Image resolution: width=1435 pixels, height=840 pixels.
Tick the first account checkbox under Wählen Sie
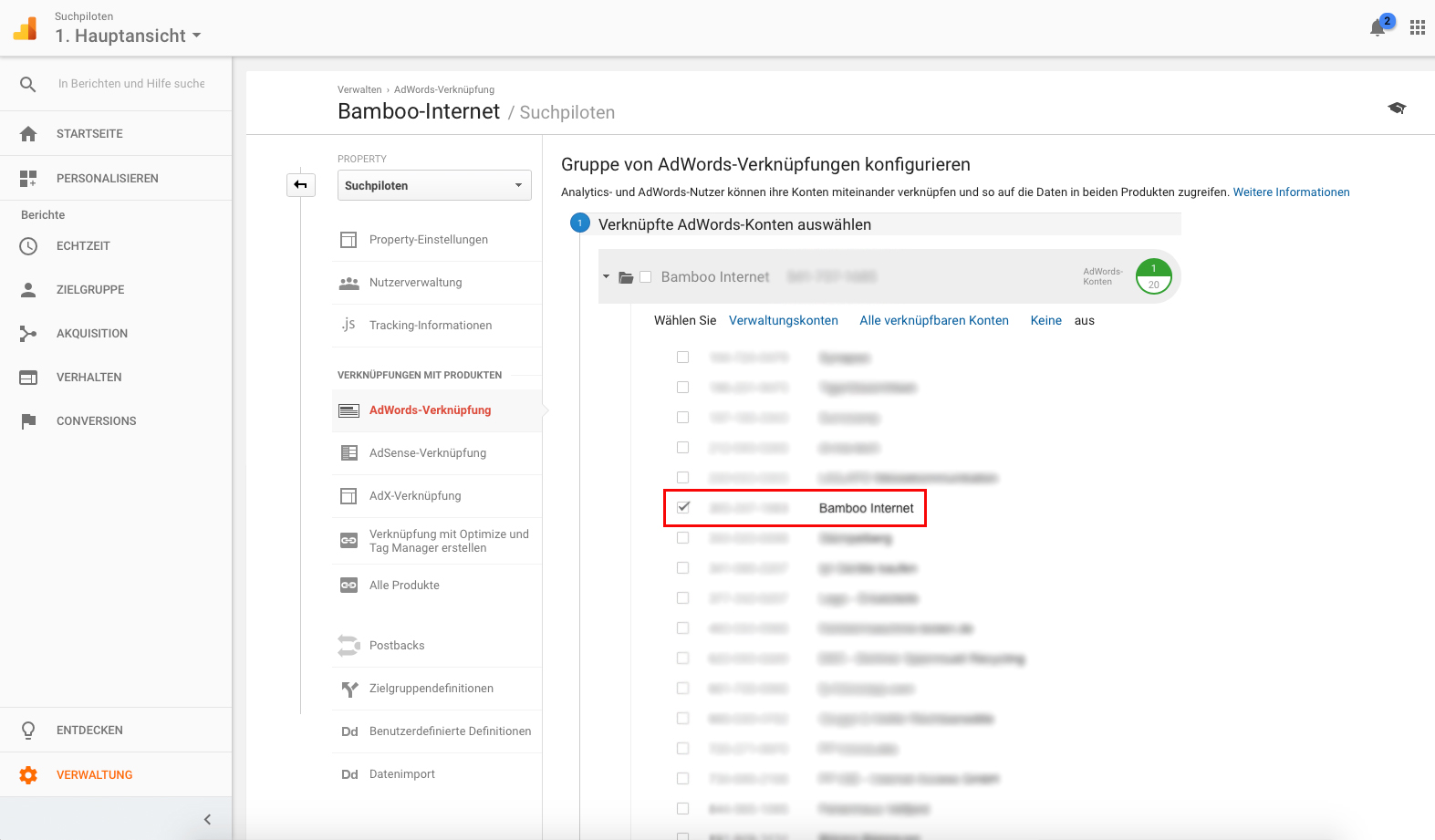[x=682, y=358]
